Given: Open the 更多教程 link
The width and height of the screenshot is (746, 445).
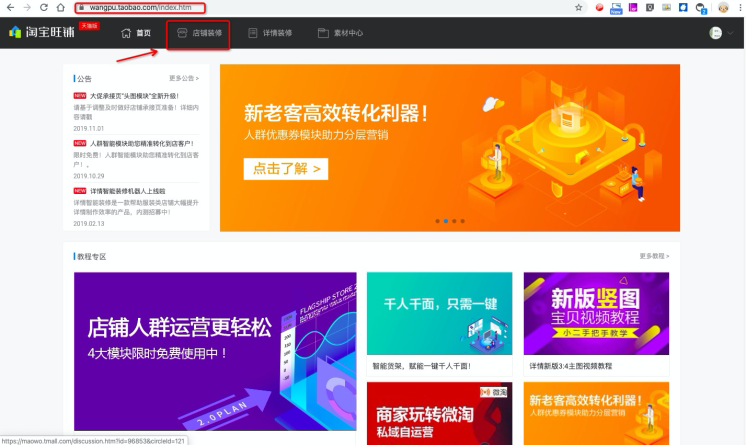Looking at the screenshot, I should pyautogui.click(x=654, y=256).
